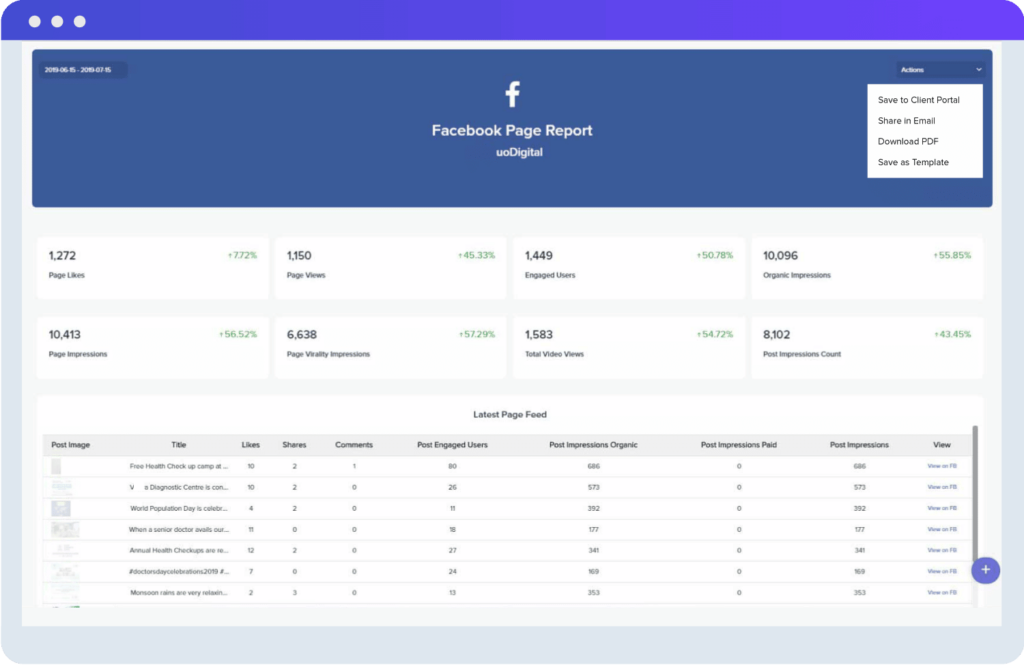
Task: Open the date range selector 2019-06-15 - 2019-07-15
Action: (x=82, y=69)
